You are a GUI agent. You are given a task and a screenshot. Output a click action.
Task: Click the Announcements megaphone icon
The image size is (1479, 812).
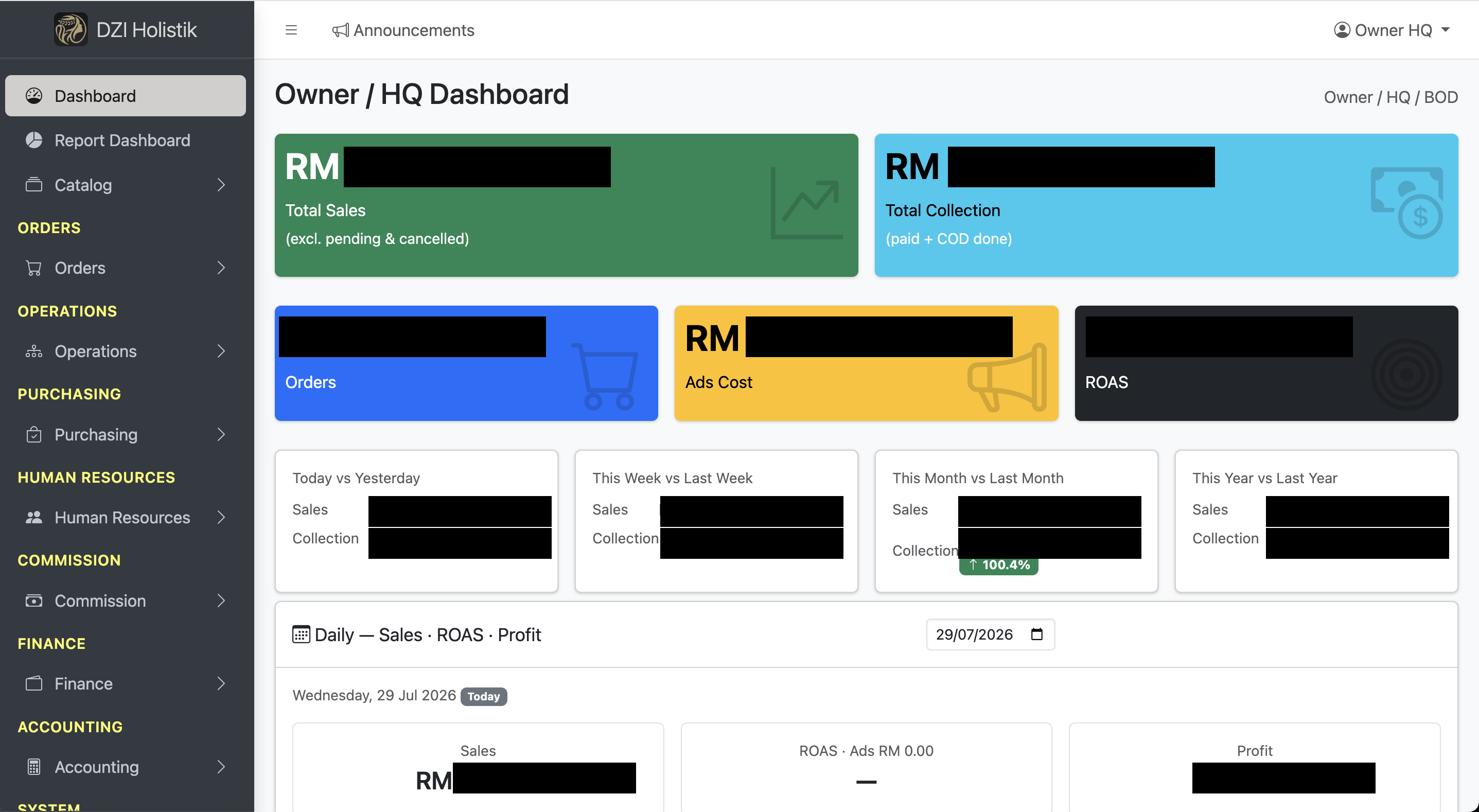[x=341, y=30]
